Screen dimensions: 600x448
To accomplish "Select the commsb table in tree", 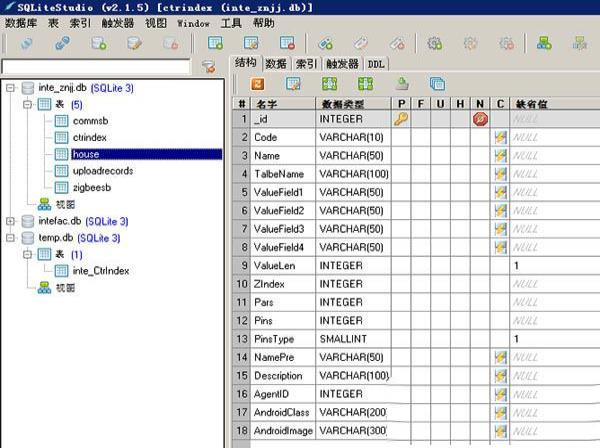I will click(90, 121).
